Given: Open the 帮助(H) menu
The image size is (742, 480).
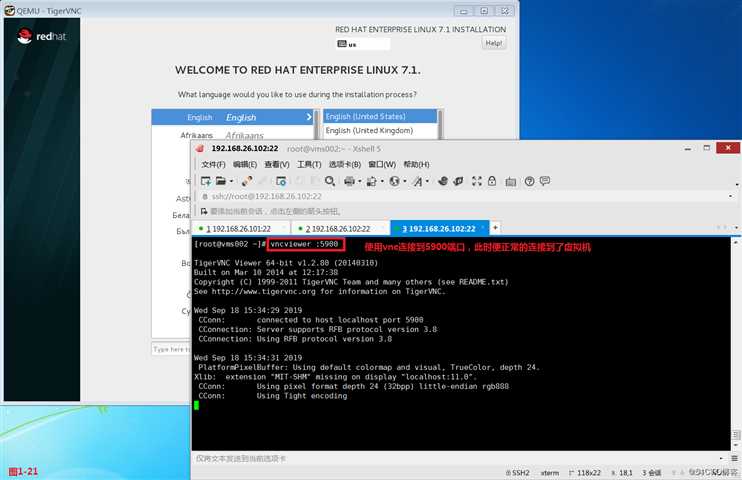Looking at the screenshot, I should (416, 164).
